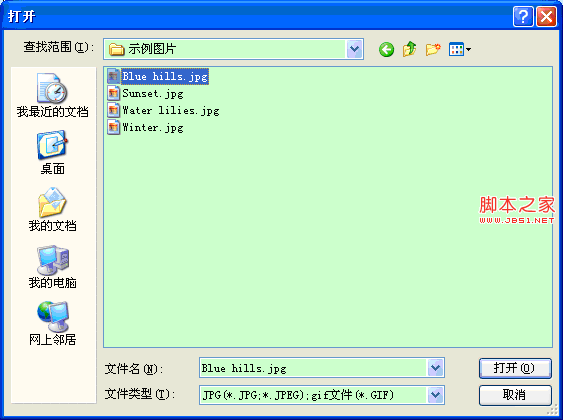Click the 取消 button
Image resolution: width=563 pixels, height=420 pixels.
point(515,395)
